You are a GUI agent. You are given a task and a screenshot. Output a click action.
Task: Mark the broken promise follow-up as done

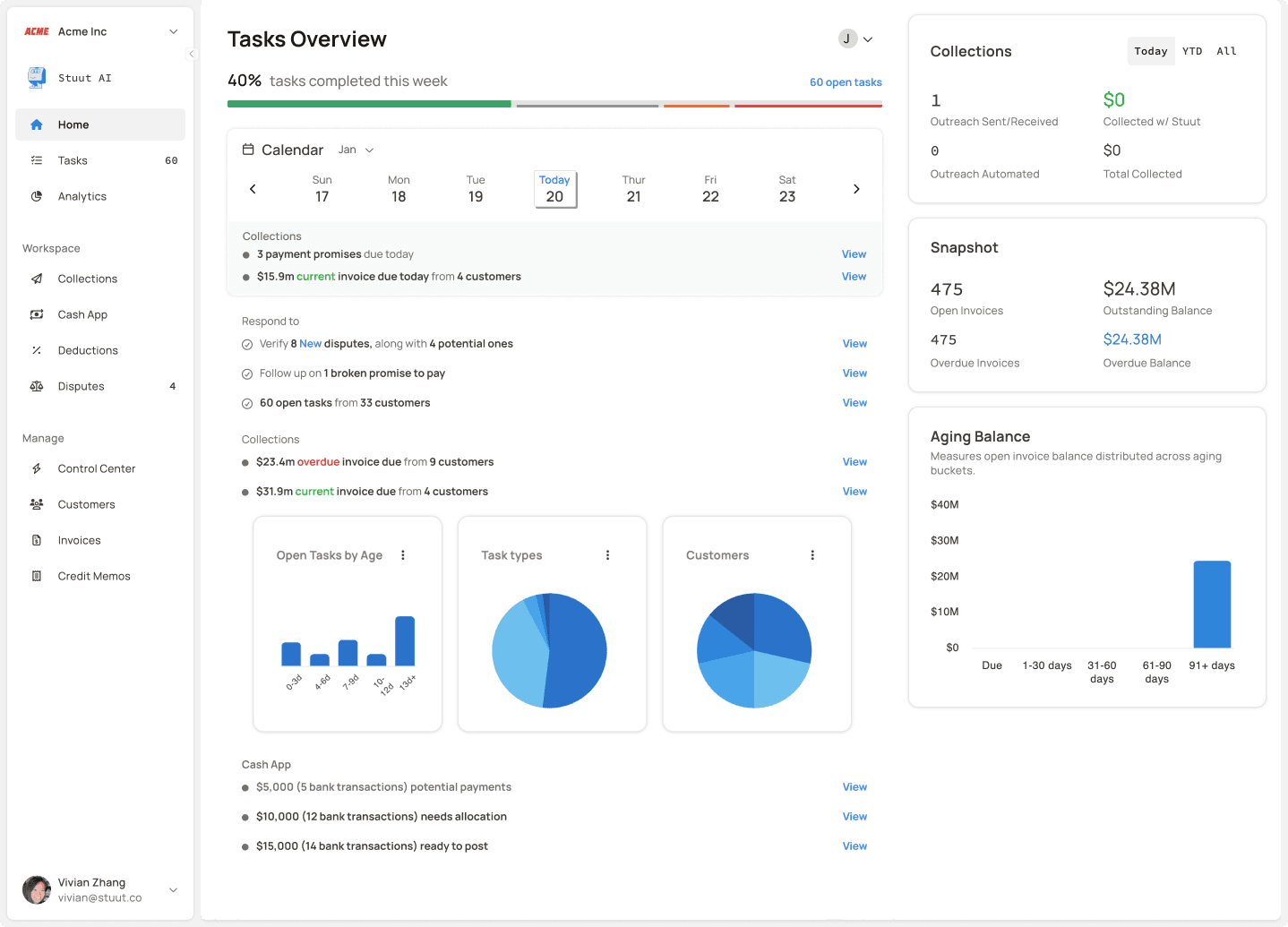coord(247,373)
